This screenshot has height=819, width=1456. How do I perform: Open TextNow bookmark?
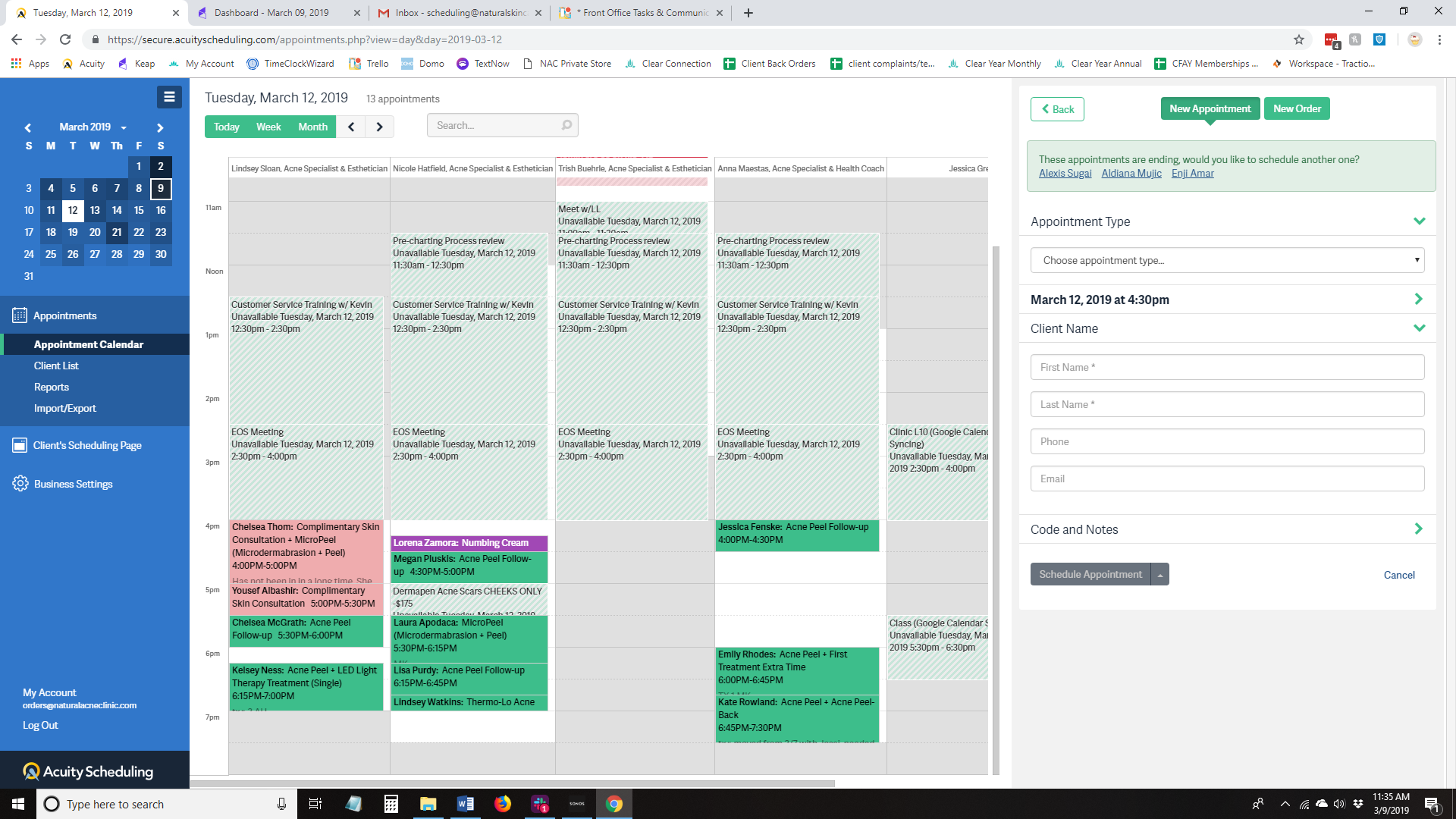click(482, 64)
